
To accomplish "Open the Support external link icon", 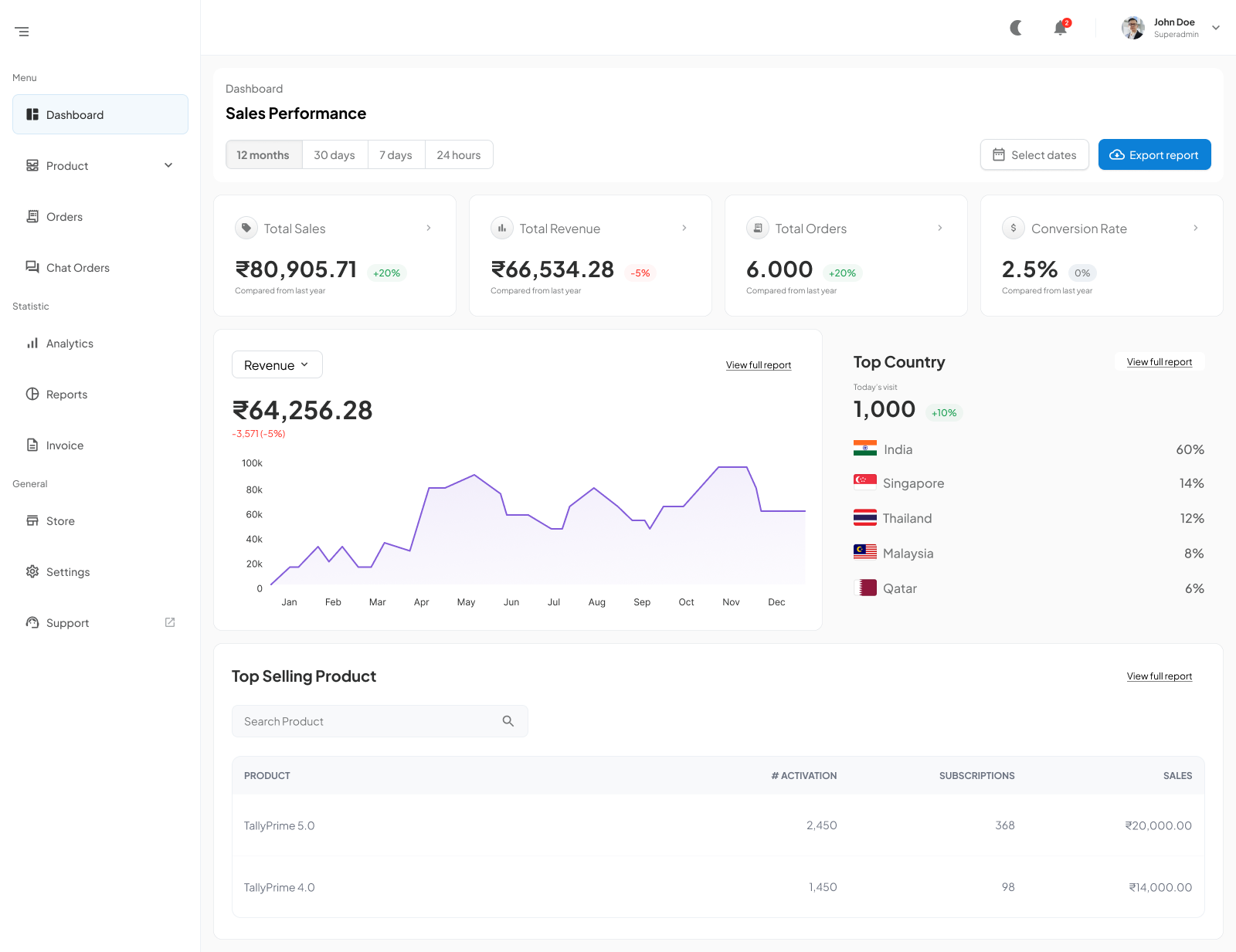I will tap(170, 622).
